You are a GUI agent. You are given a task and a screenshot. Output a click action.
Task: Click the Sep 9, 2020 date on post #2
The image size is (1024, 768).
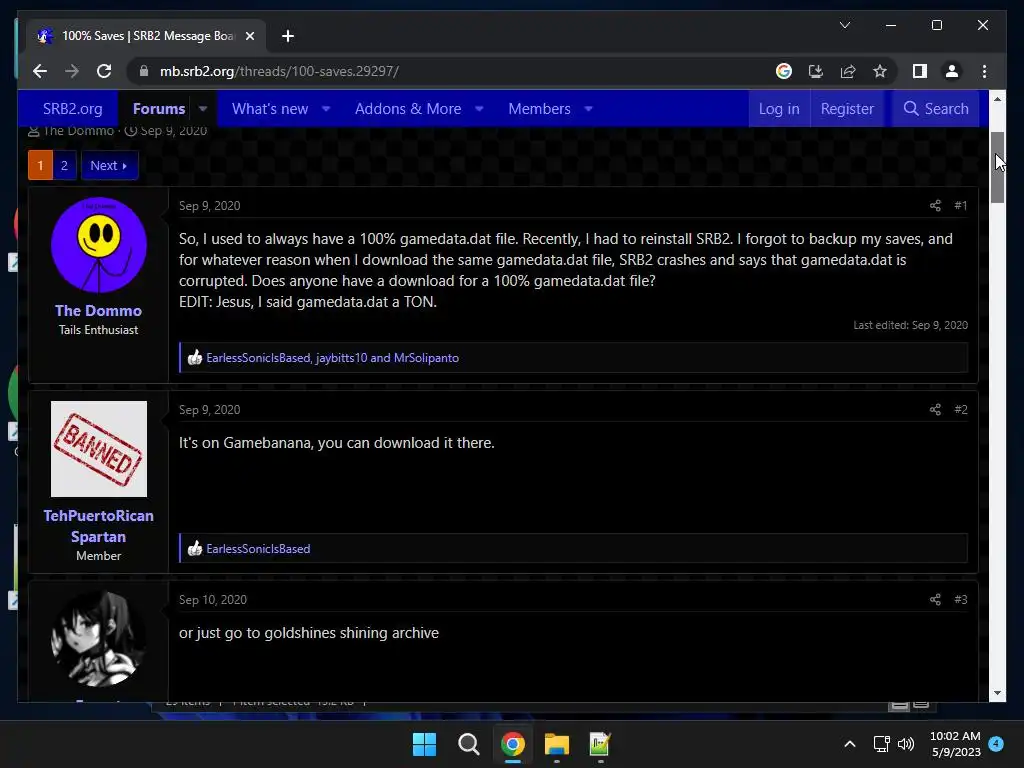(210, 409)
